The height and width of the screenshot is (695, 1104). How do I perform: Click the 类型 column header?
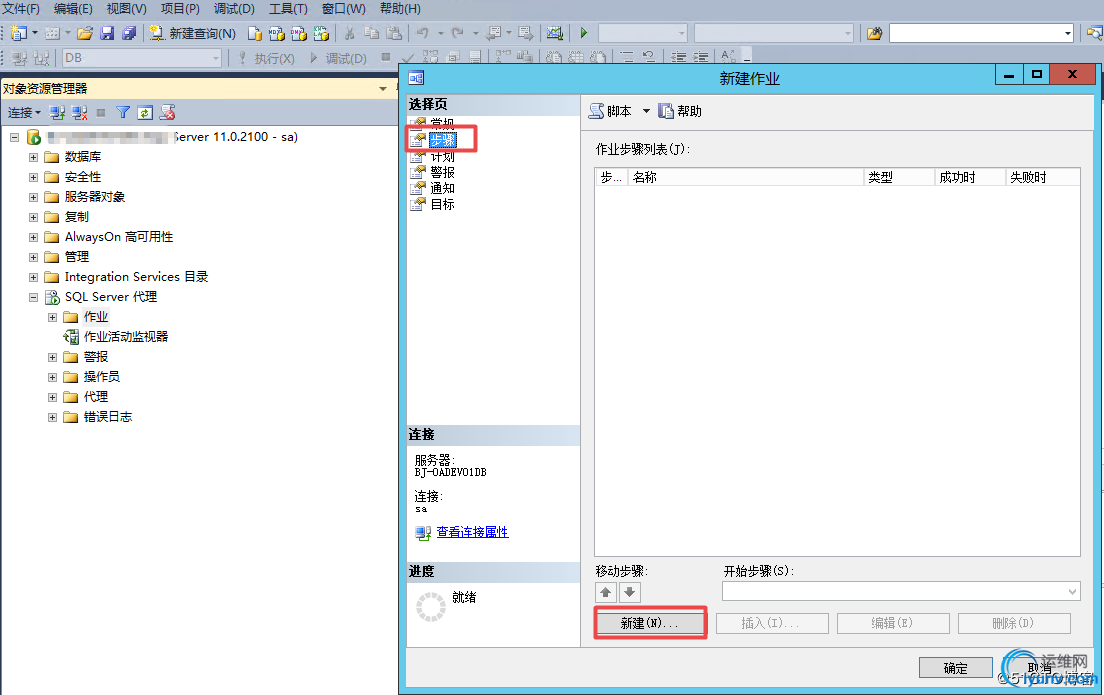point(899,177)
